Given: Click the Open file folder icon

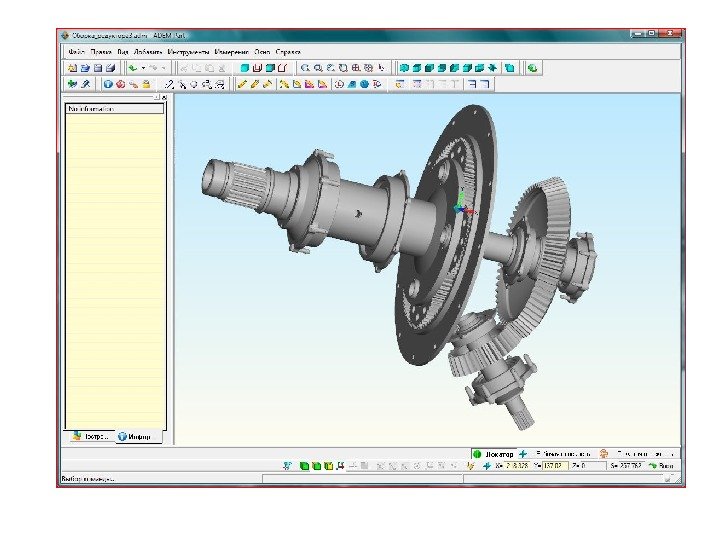Looking at the screenshot, I should pos(85,68).
